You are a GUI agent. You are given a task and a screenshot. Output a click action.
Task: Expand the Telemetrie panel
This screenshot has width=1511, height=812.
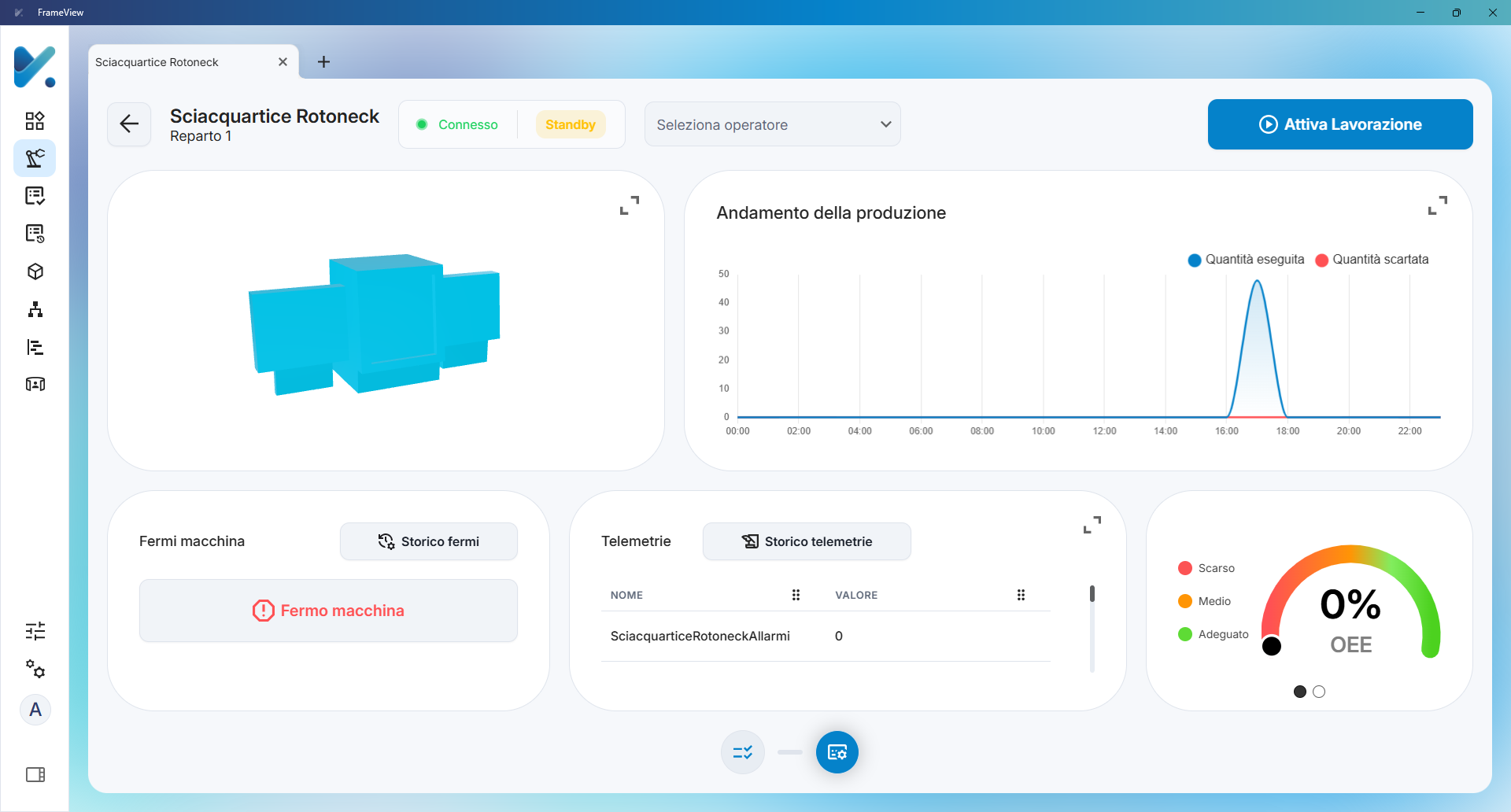(1092, 525)
